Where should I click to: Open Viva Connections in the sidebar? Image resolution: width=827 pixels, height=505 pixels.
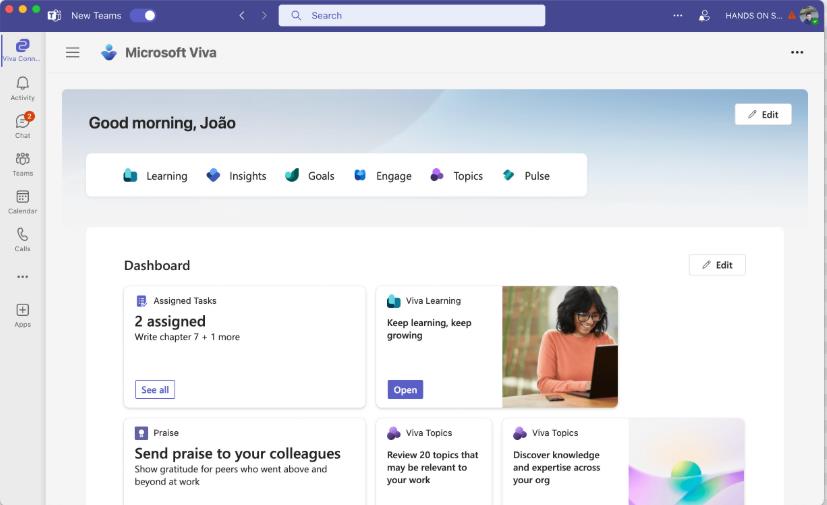click(x=22, y=50)
